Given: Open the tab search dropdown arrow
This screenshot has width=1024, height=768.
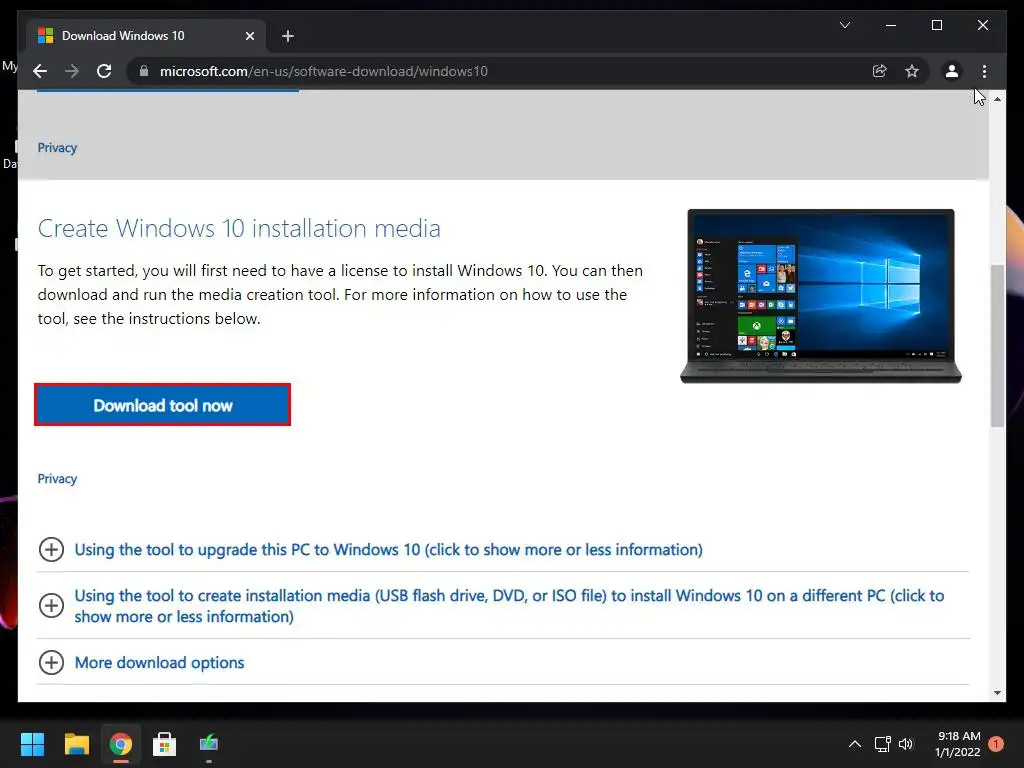Looking at the screenshot, I should (844, 25).
